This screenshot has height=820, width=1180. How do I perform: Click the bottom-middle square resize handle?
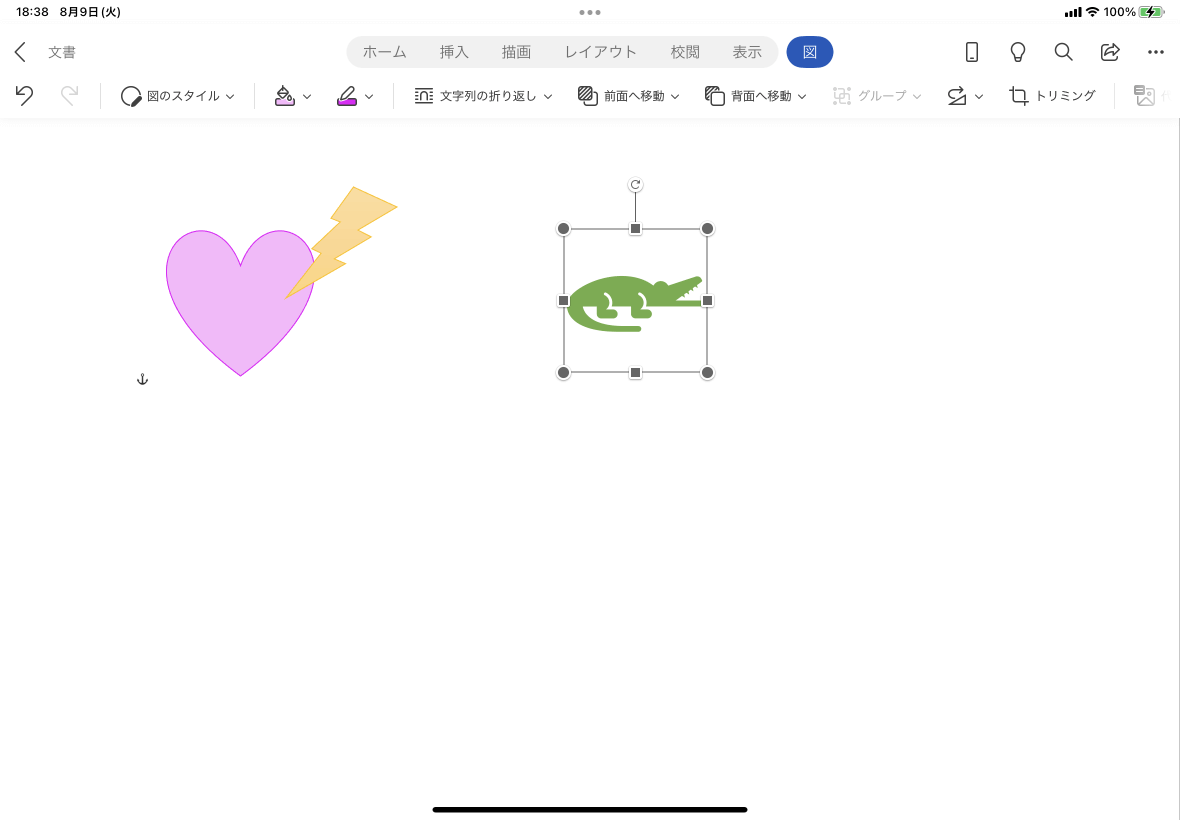(x=635, y=372)
